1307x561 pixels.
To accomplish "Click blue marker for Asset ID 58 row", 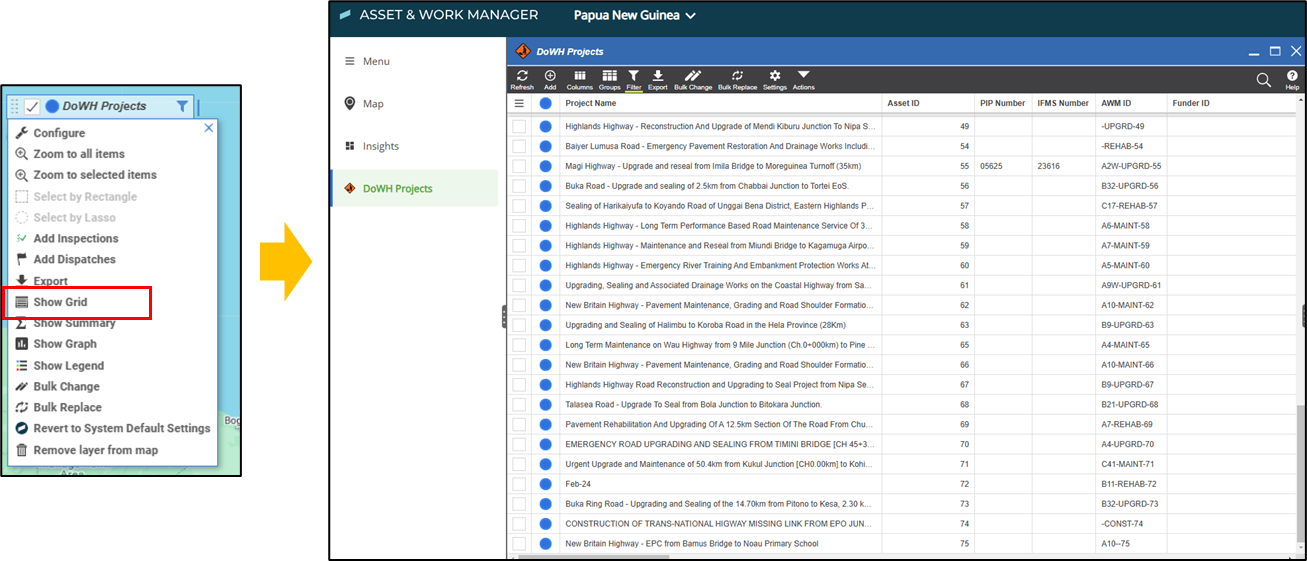I will click(x=546, y=226).
